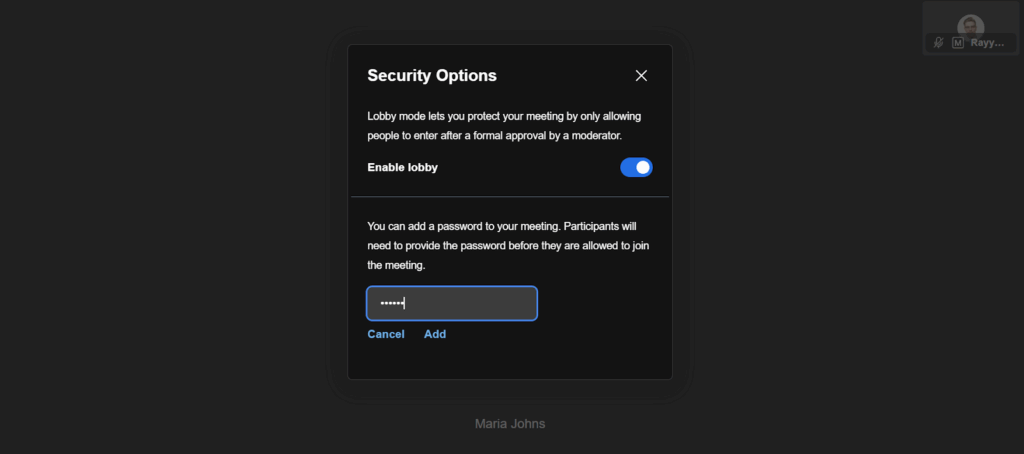The image size is (1024, 454).
Task: Click the Security Options dialog title
Action: tap(432, 75)
